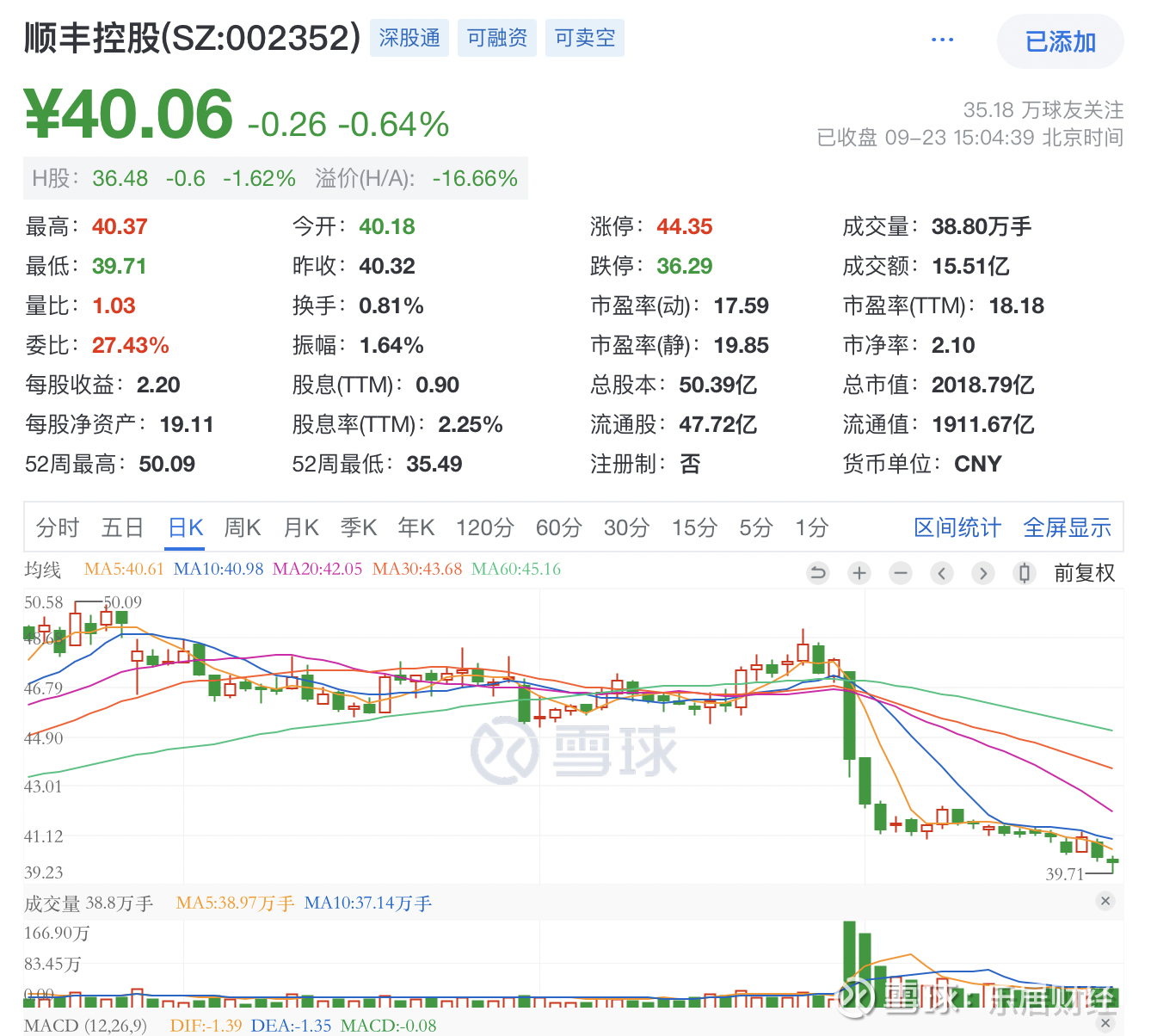Switch to the 年K tab

click(416, 527)
